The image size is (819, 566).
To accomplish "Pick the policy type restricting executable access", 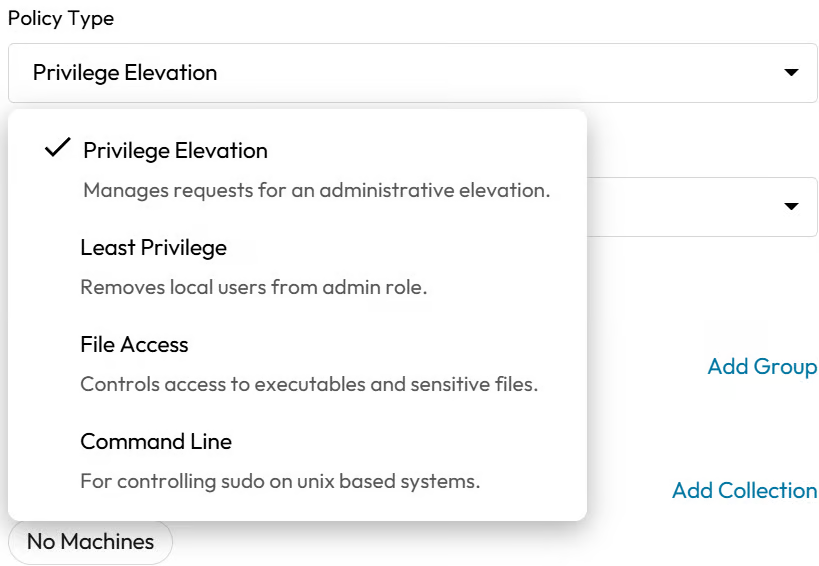I will tap(134, 345).
